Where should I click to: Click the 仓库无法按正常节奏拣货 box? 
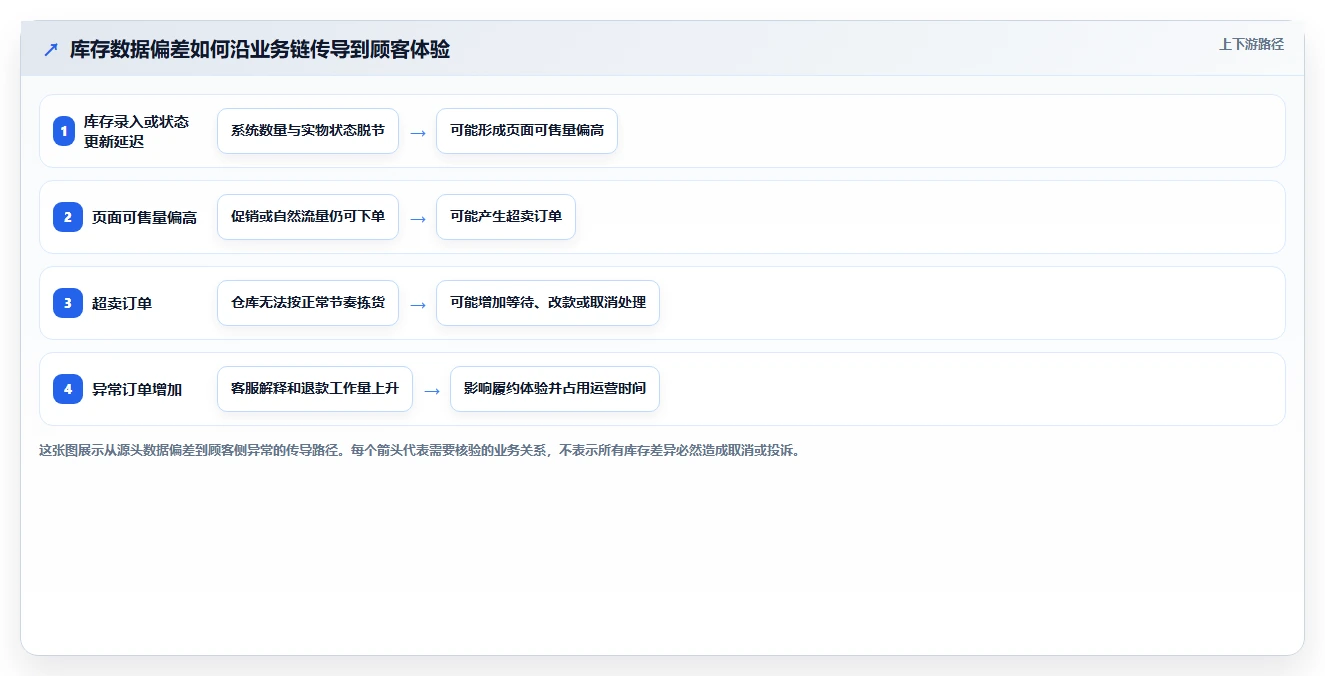point(308,303)
